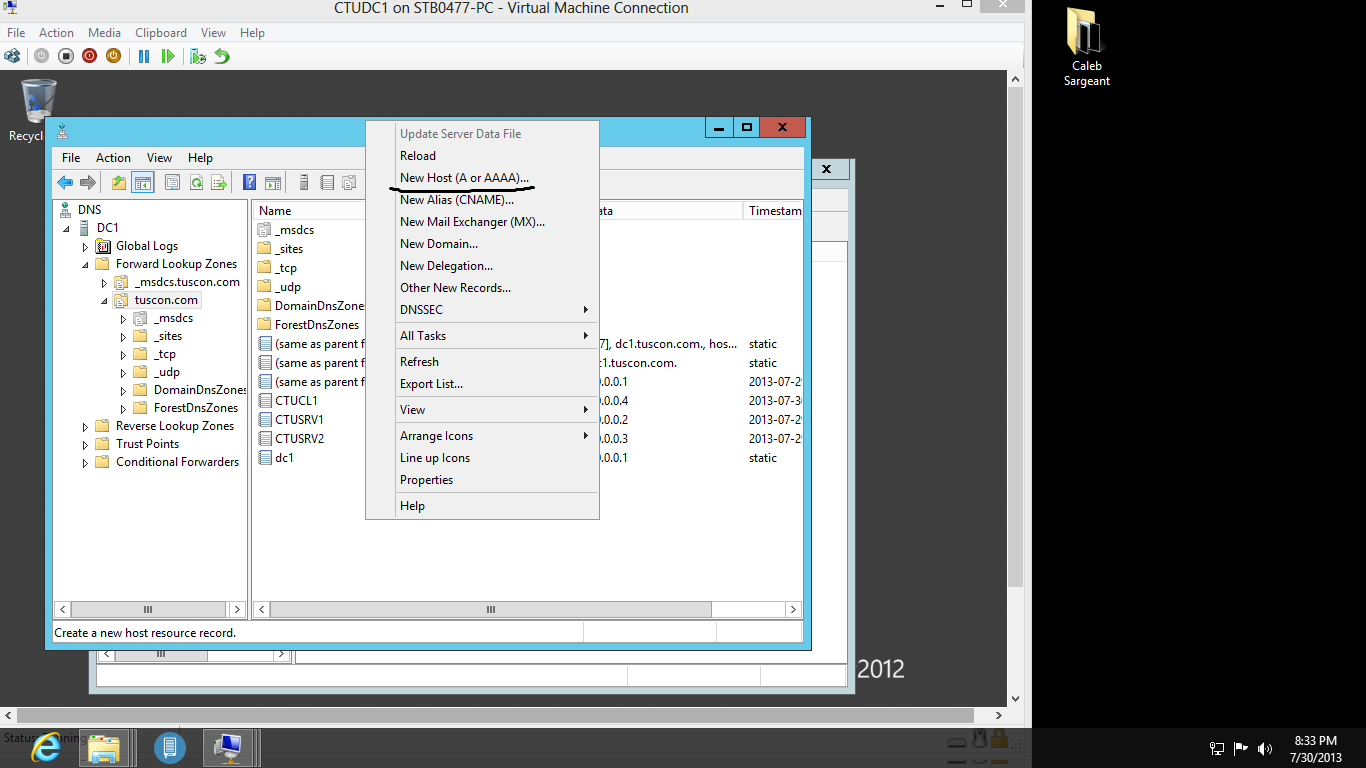The image size is (1366, 768).
Task: Choose Export List from the context menu
Action: [482, 384]
